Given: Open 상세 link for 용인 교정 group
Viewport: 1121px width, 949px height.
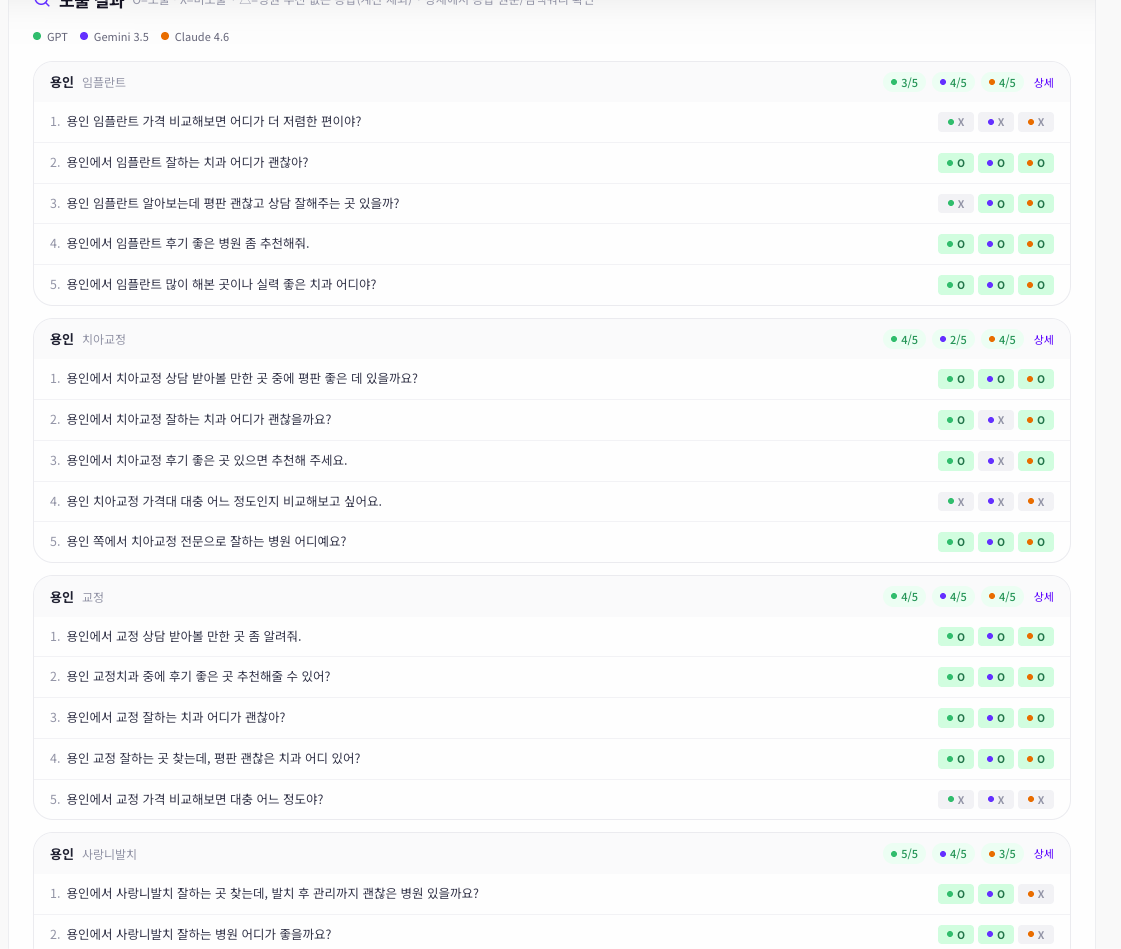Looking at the screenshot, I should [x=1043, y=596].
